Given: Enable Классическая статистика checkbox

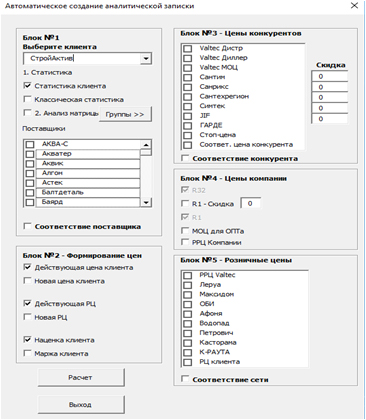Looking at the screenshot, I should [x=28, y=99].
